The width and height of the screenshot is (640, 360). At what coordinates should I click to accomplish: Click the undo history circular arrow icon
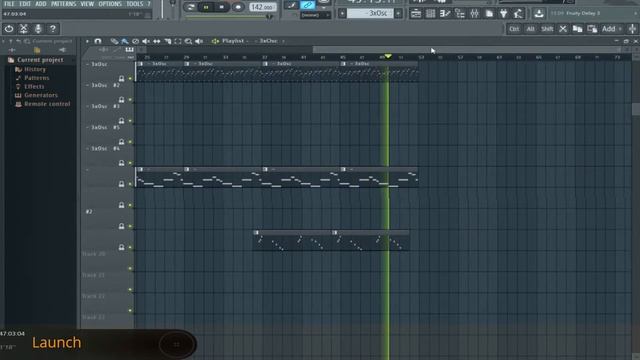pos(9,29)
